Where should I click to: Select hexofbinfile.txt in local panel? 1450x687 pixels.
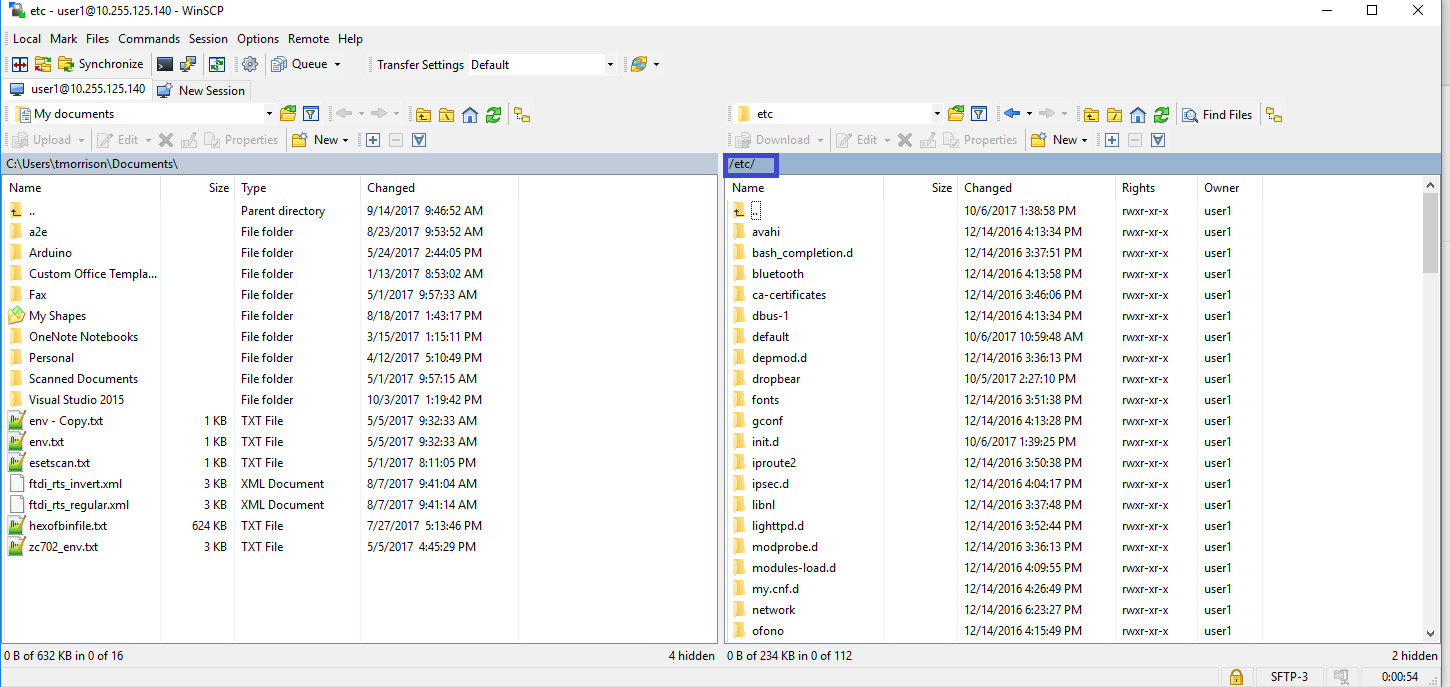coord(68,526)
